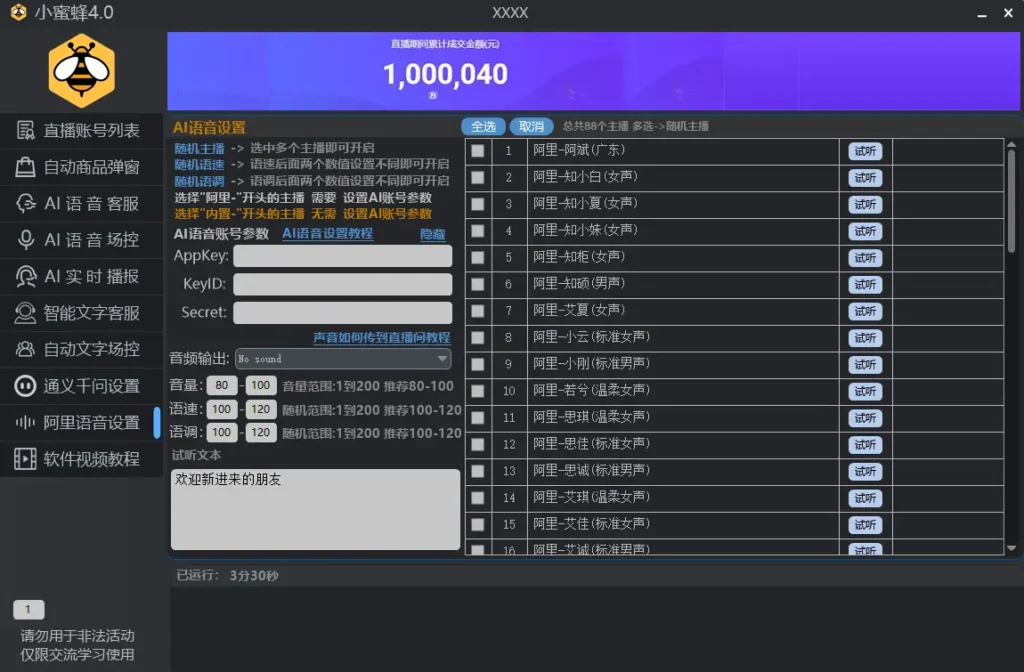The height and width of the screenshot is (672, 1024).
Task: Click the 通义千问设置 face icon
Action: click(x=25, y=386)
